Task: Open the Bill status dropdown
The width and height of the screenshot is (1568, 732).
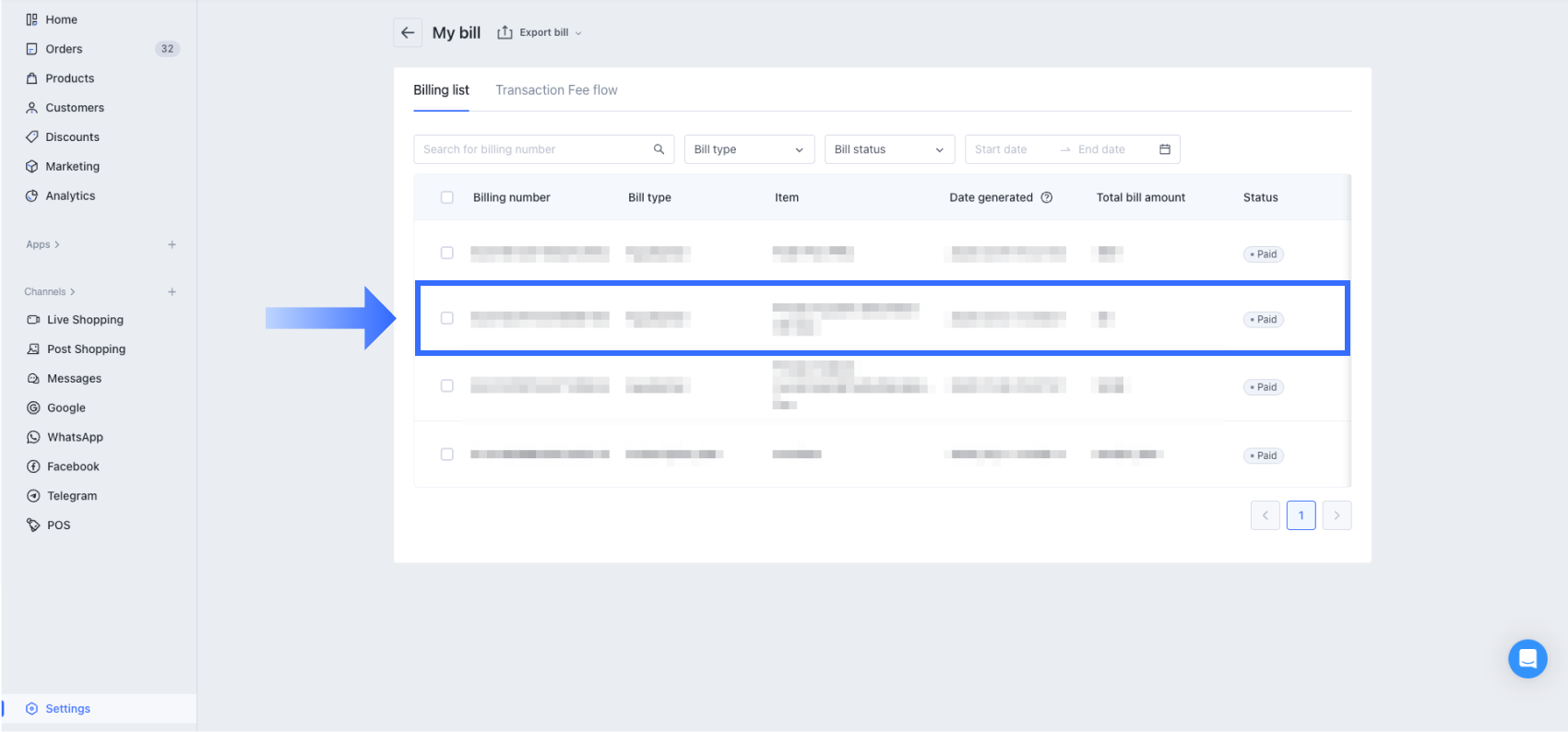Action: pyautogui.click(x=889, y=149)
